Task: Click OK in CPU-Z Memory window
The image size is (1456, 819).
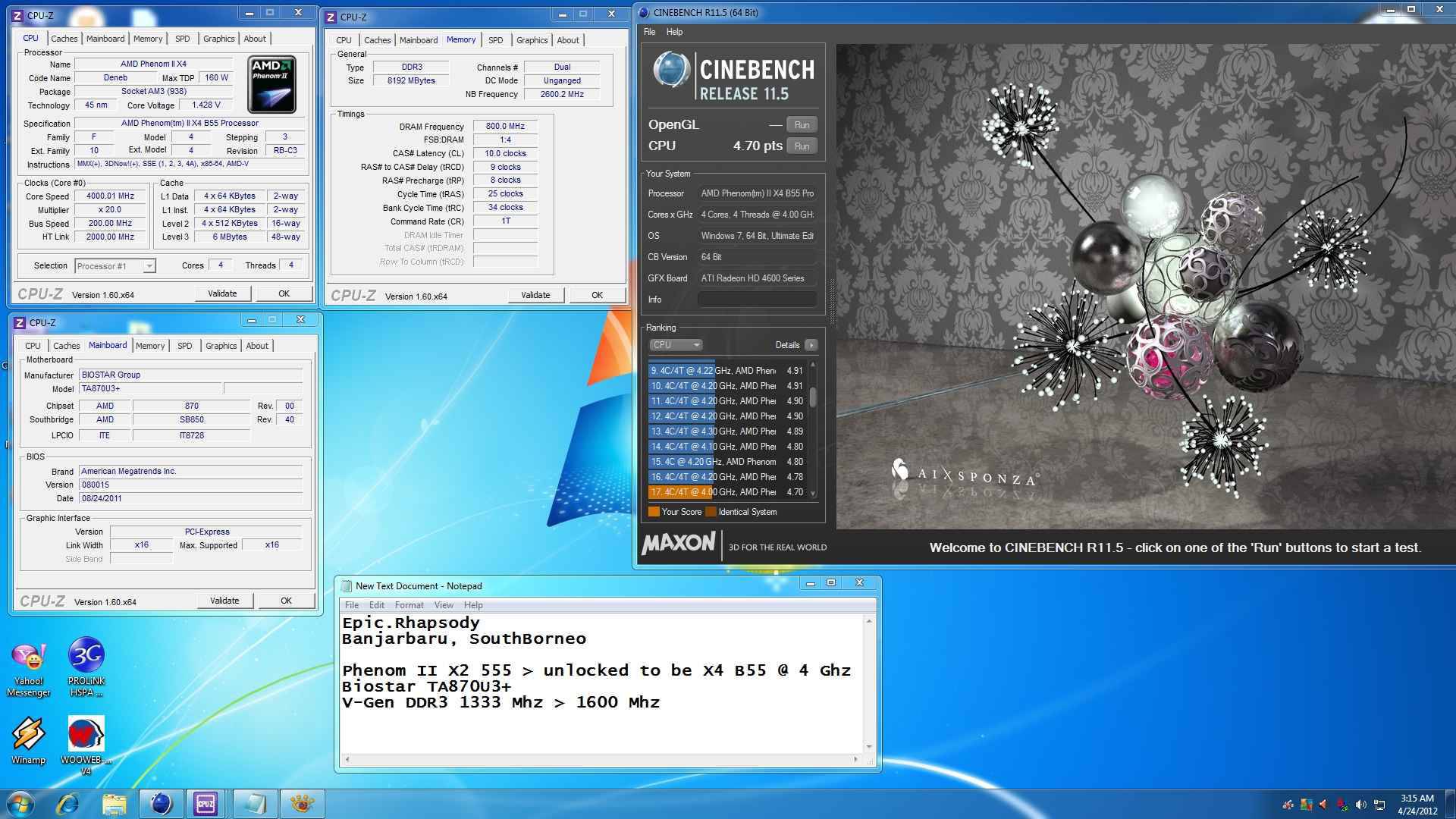Action: 597,295
